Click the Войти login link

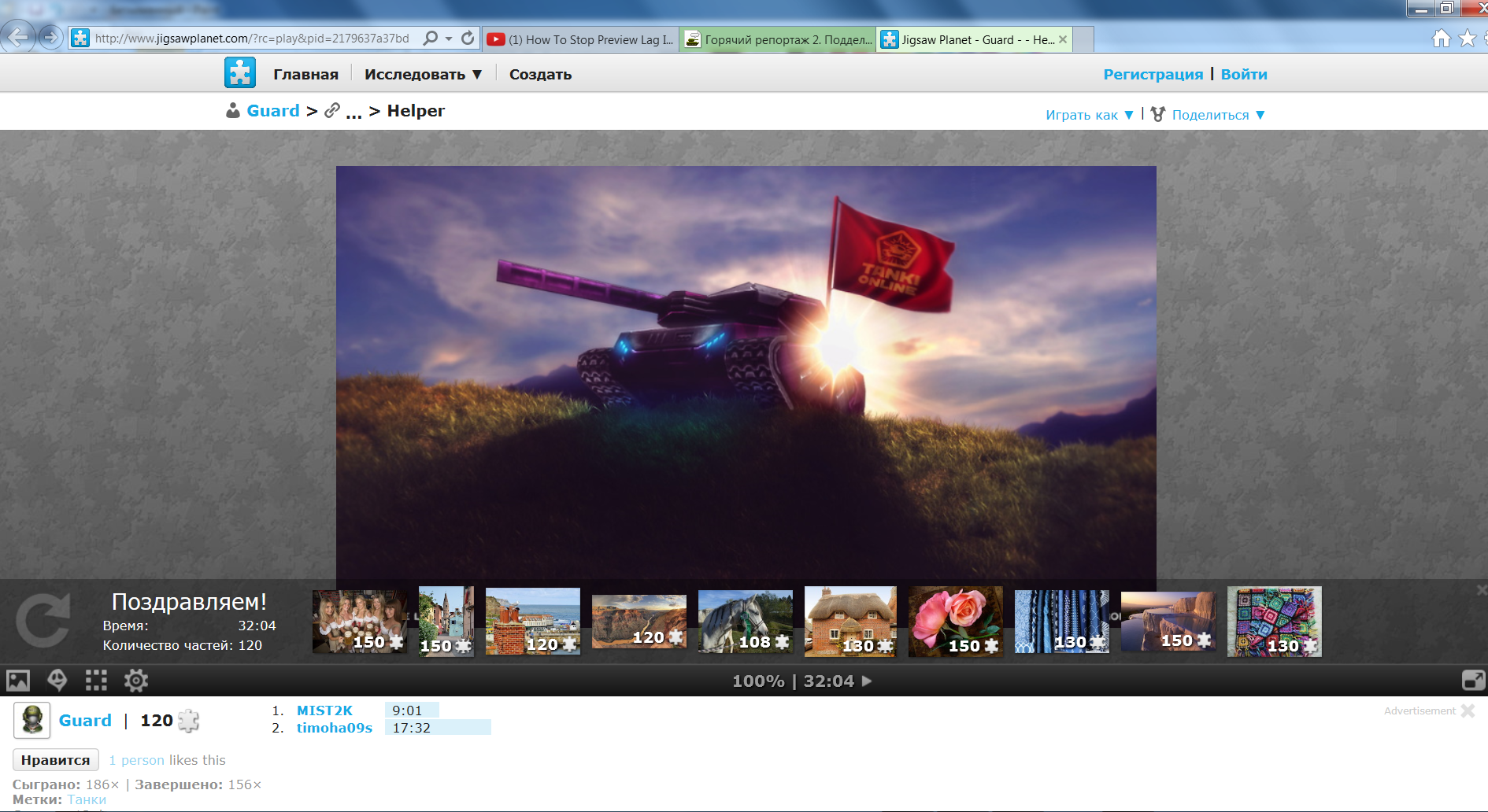coord(1244,74)
